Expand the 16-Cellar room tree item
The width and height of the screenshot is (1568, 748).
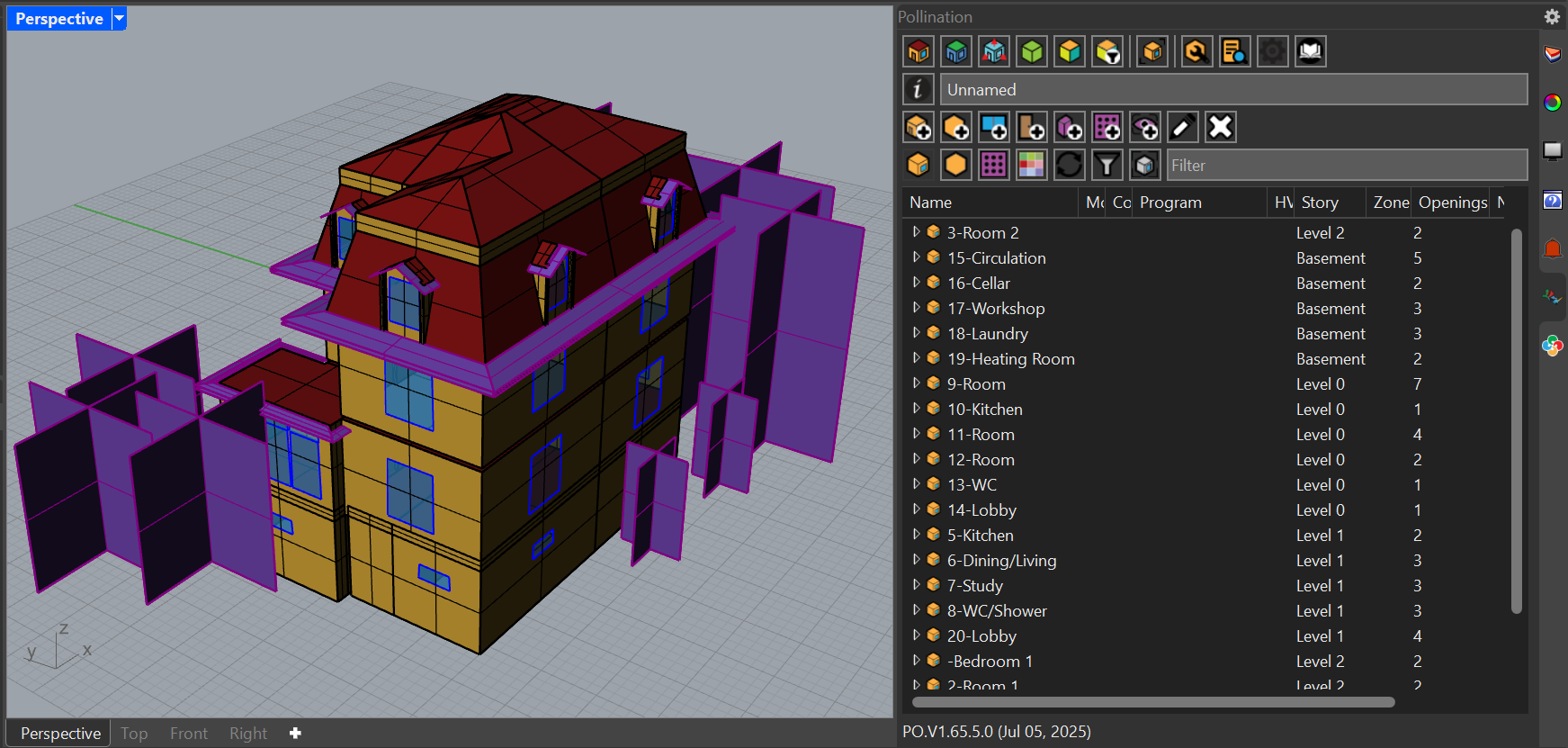tap(916, 283)
